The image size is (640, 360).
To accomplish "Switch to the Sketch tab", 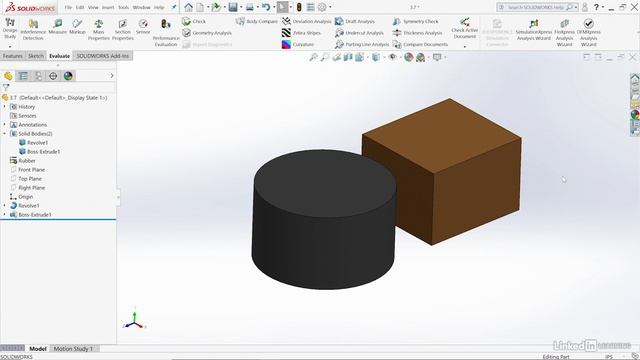I will click(x=36, y=56).
